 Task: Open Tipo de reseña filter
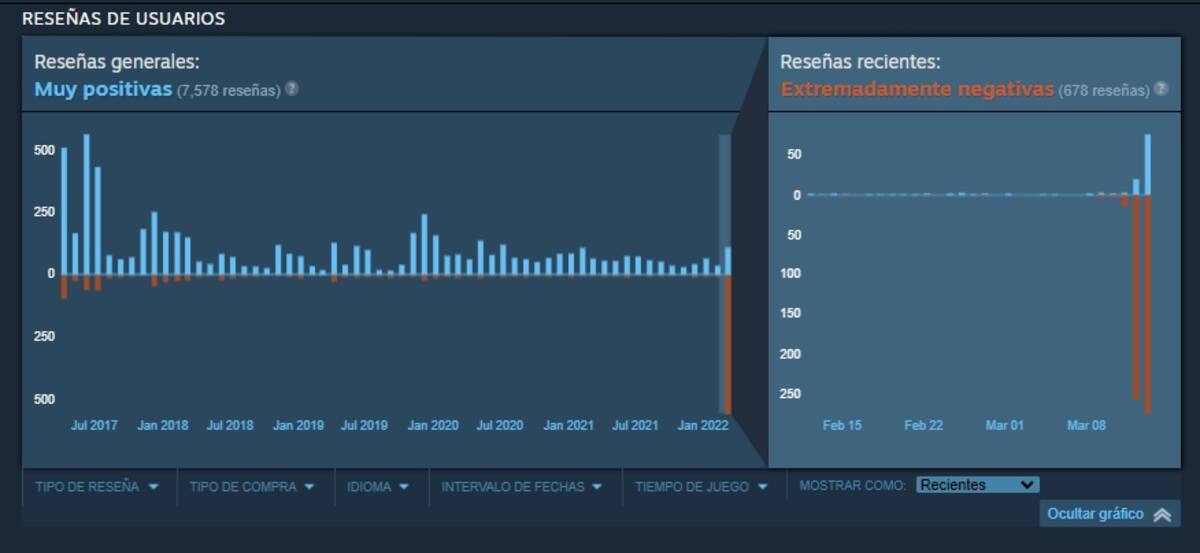click(x=97, y=487)
